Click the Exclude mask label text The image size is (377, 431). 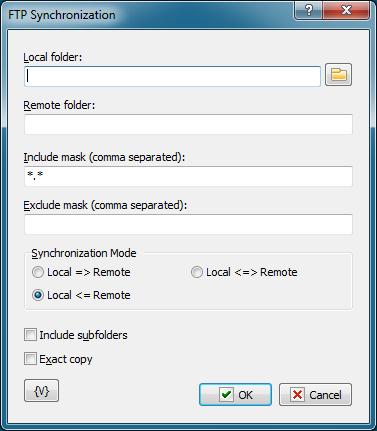coord(105,205)
